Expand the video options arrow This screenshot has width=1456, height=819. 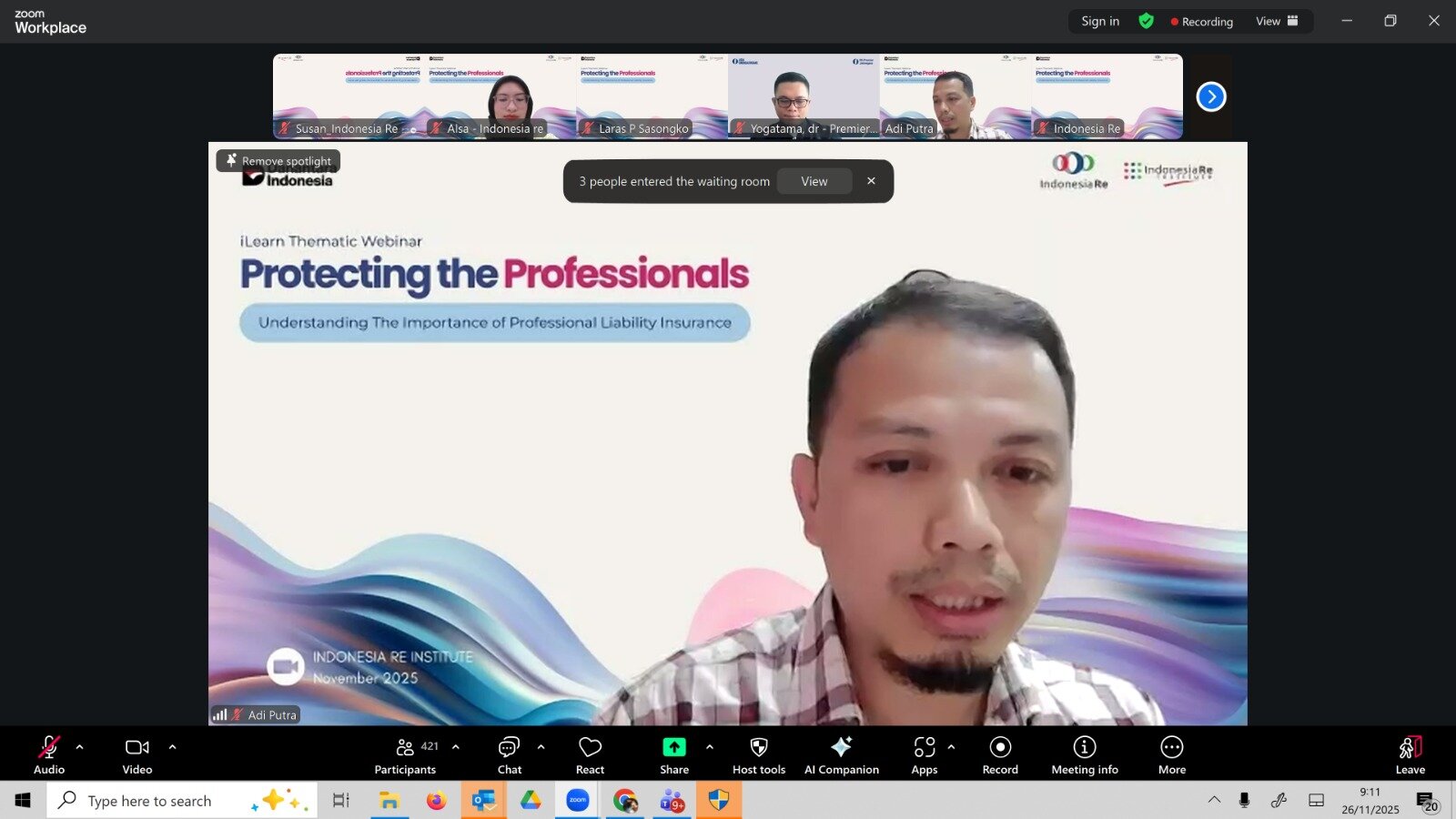tap(173, 747)
